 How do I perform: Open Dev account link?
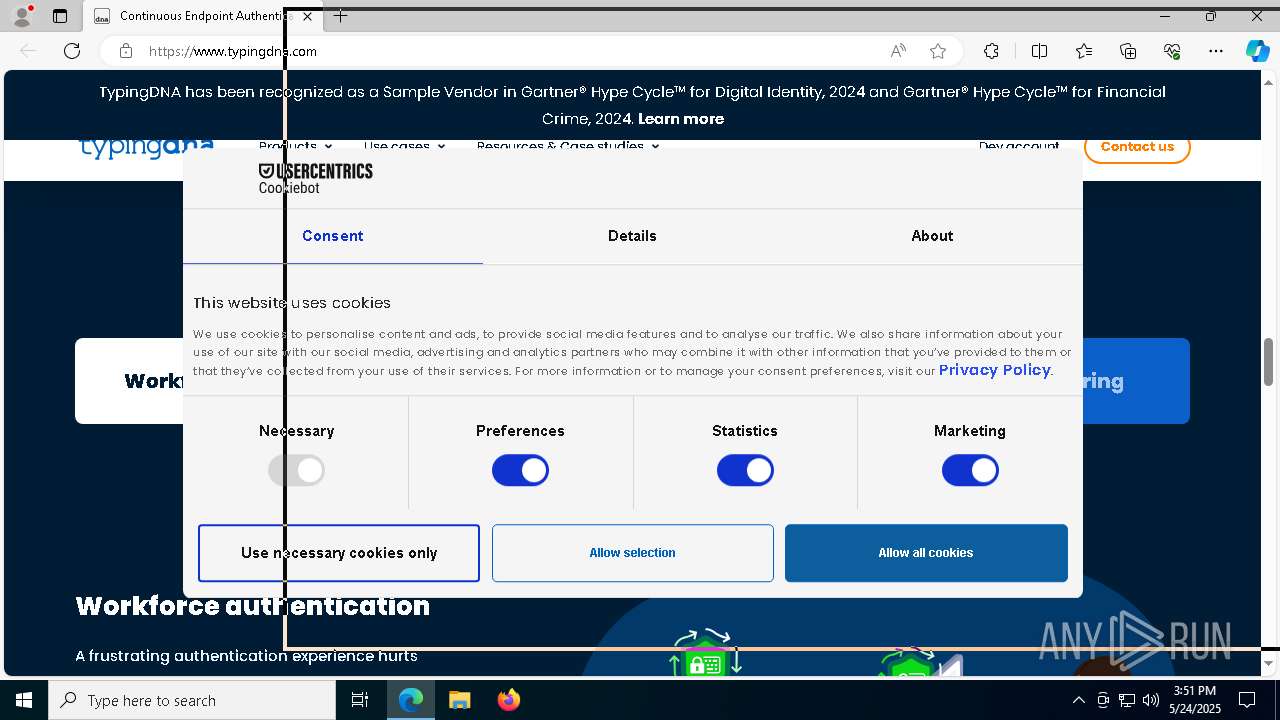click(x=1019, y=146)
